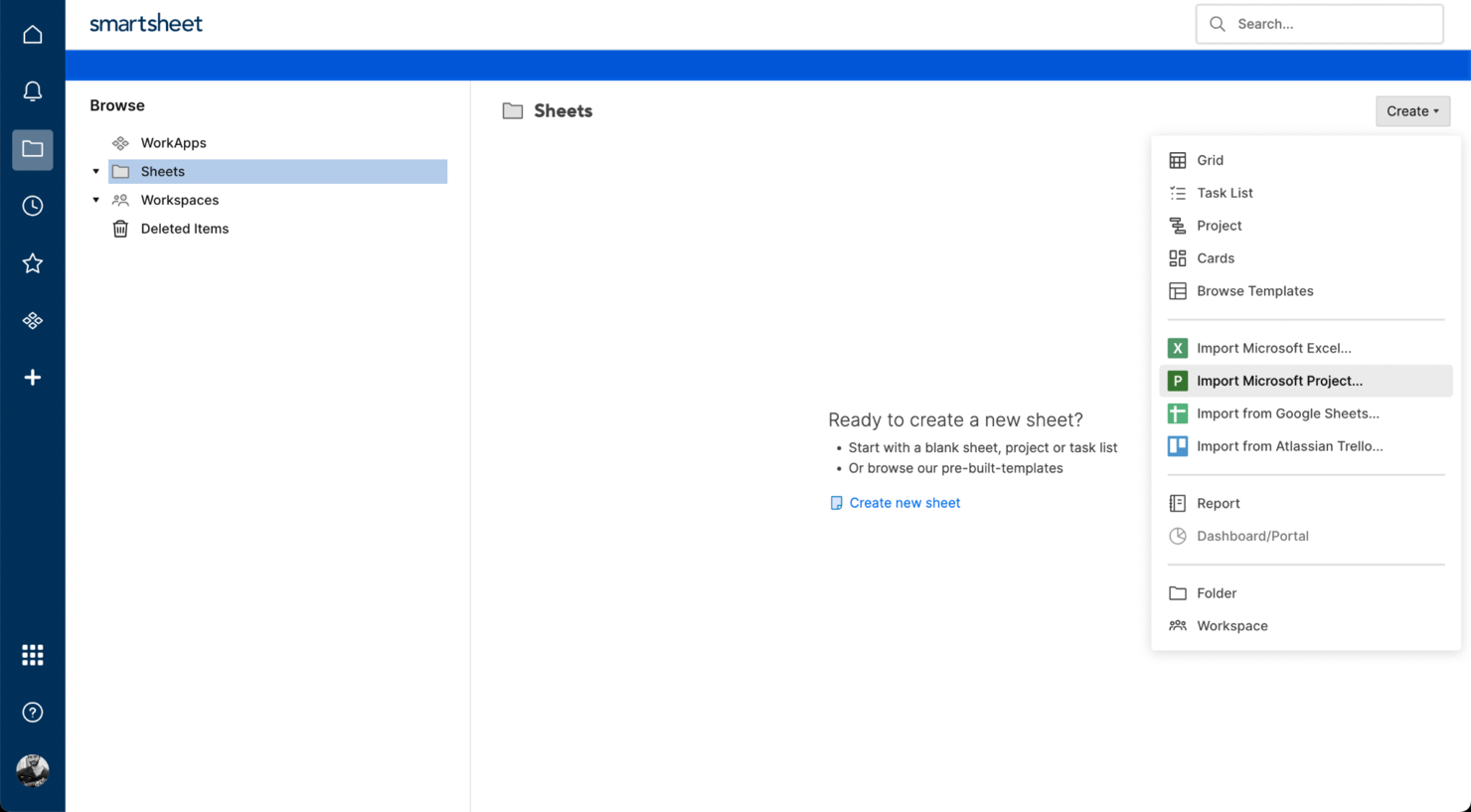Screen dimensions: 1471x812
Task: Open Home from the left sidebar
Action: pyautogui.click(x=33, y=35)
